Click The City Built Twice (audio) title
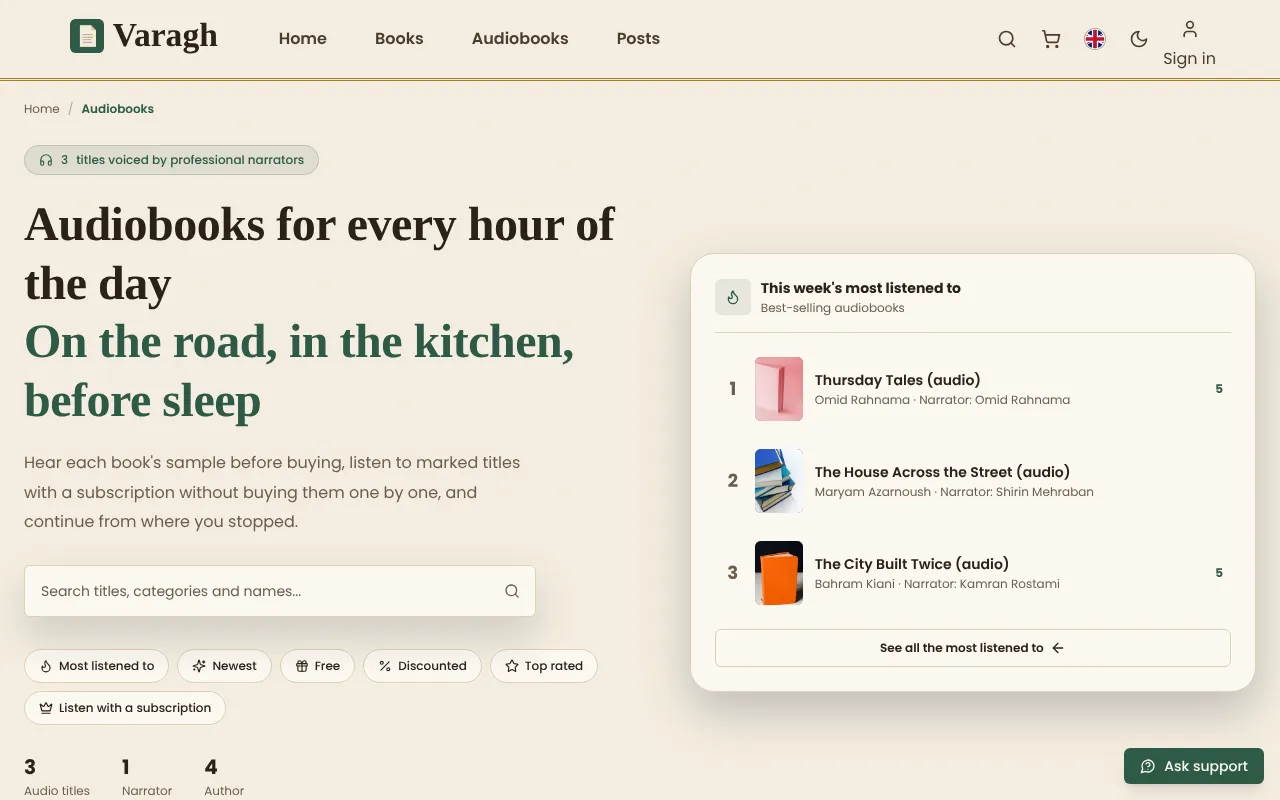 point(912,564)
